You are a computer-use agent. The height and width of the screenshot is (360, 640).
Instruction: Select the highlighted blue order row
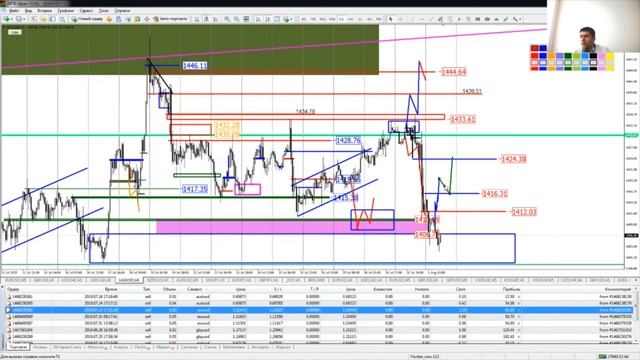coord(318,310)
